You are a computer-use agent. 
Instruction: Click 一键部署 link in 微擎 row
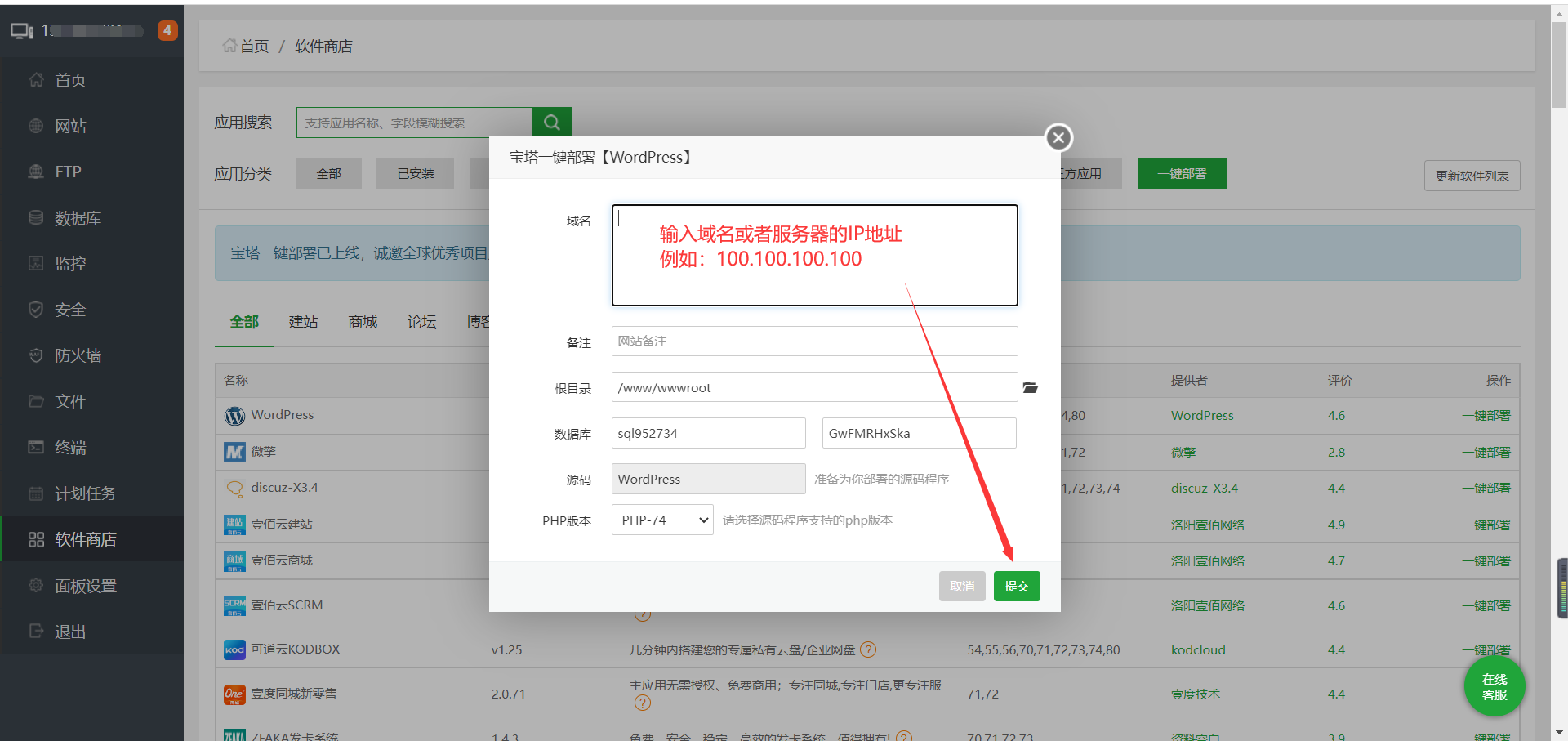point(1486,452)
